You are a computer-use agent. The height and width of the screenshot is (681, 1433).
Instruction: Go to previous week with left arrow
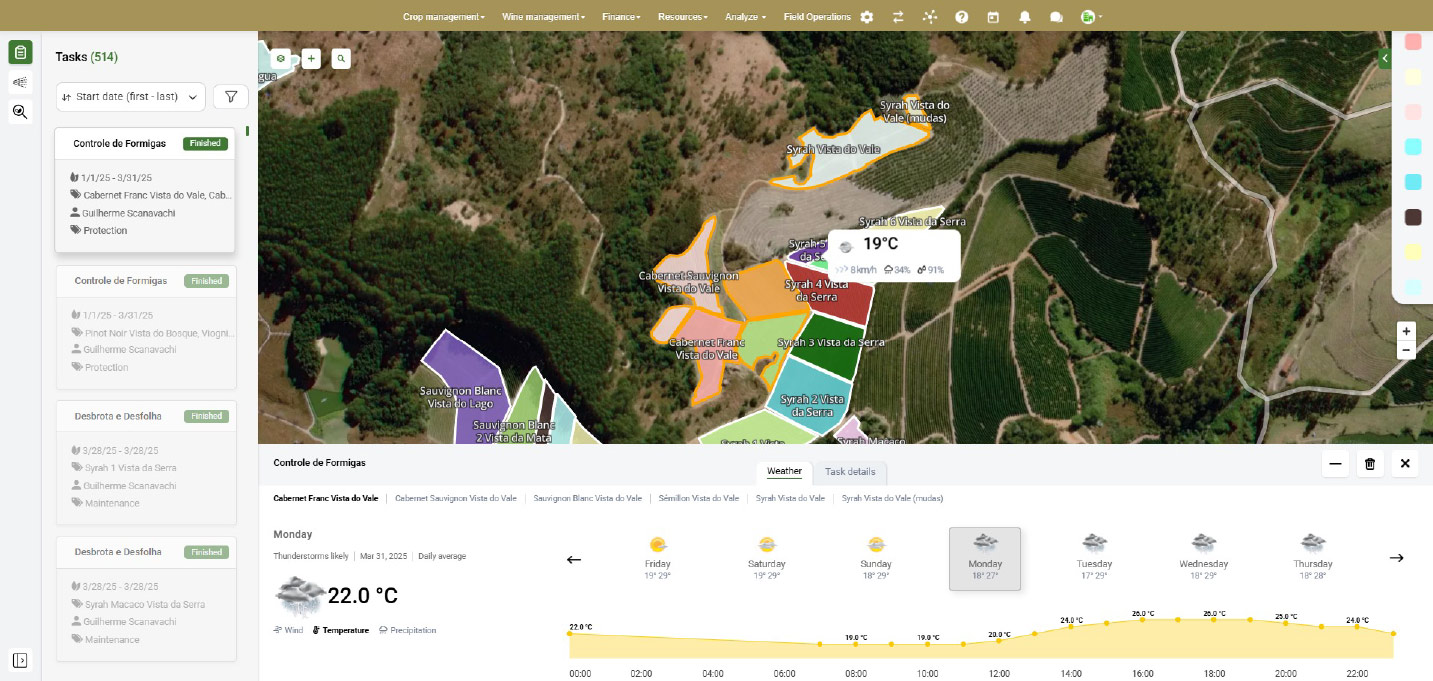tap(574, 559)
